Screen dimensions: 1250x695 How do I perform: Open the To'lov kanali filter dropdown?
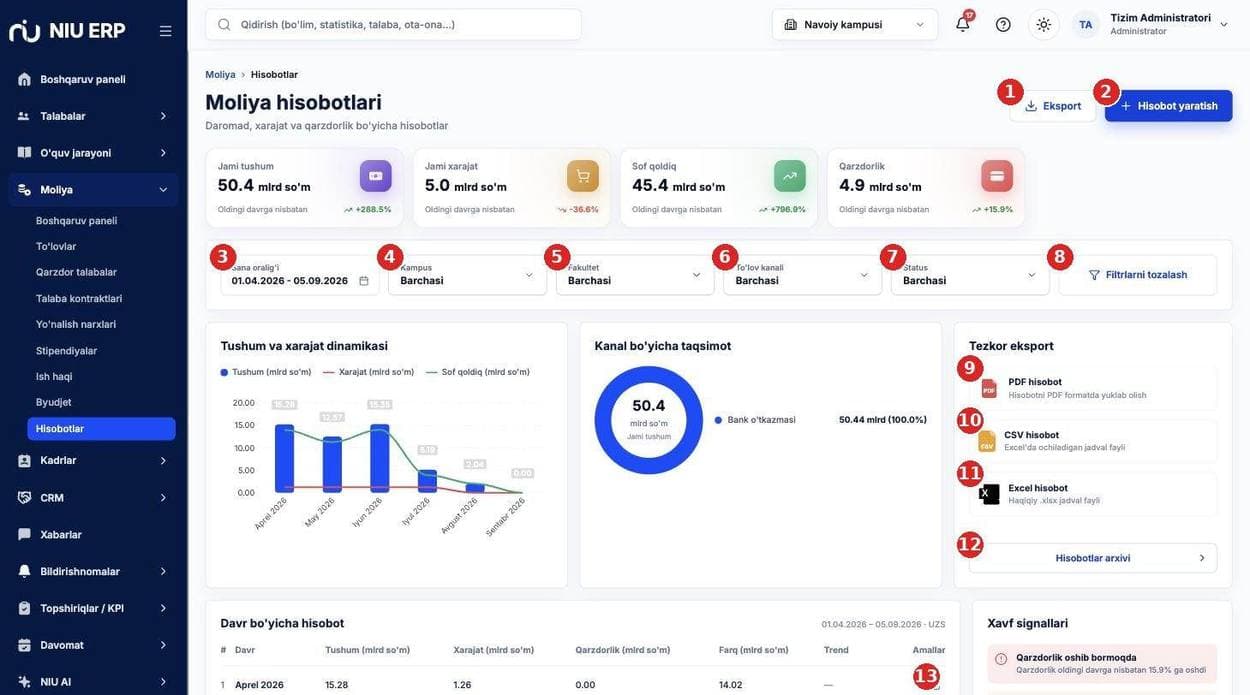[x=803, y=275]
